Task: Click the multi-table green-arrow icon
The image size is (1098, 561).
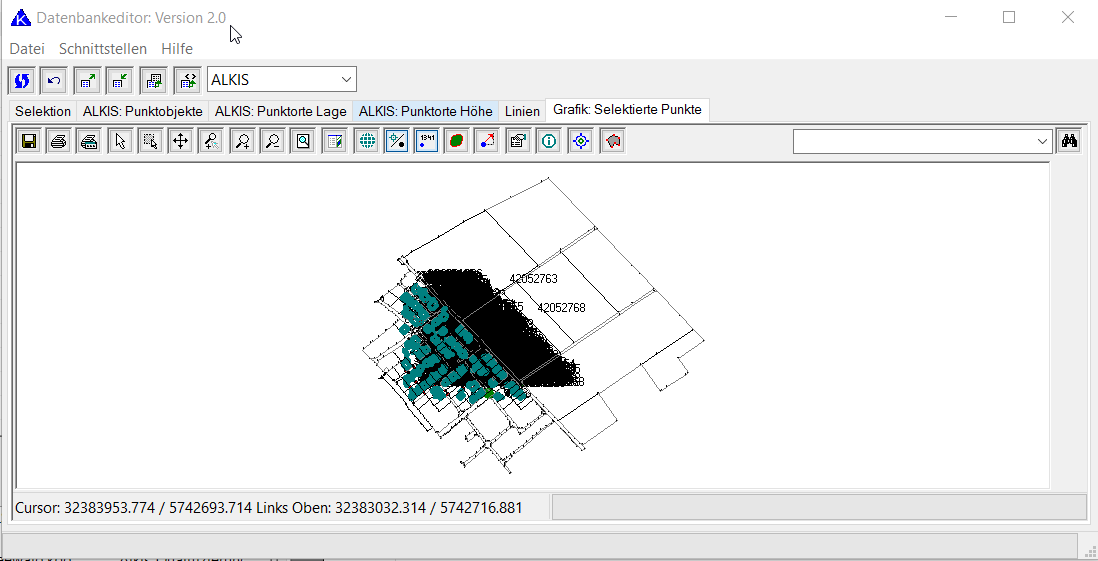Action: pyautogui.click(x=153, y=81)
